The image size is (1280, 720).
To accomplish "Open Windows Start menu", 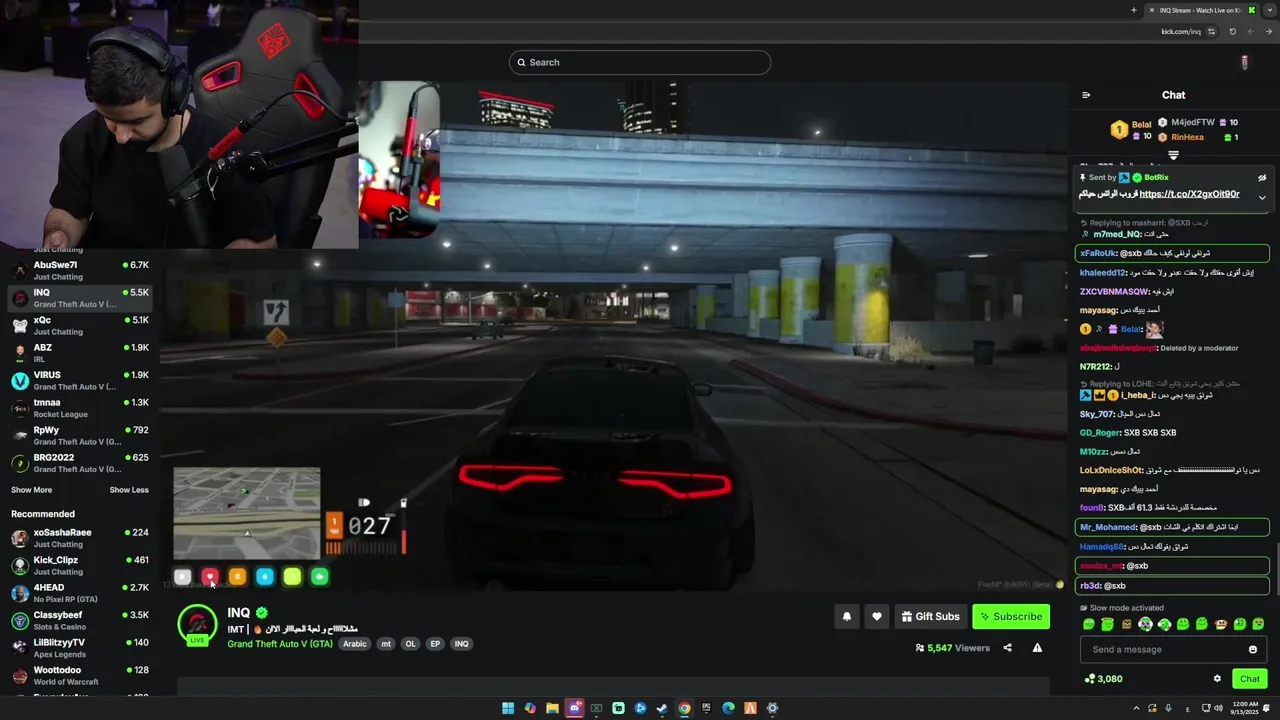I will (508, 708).
